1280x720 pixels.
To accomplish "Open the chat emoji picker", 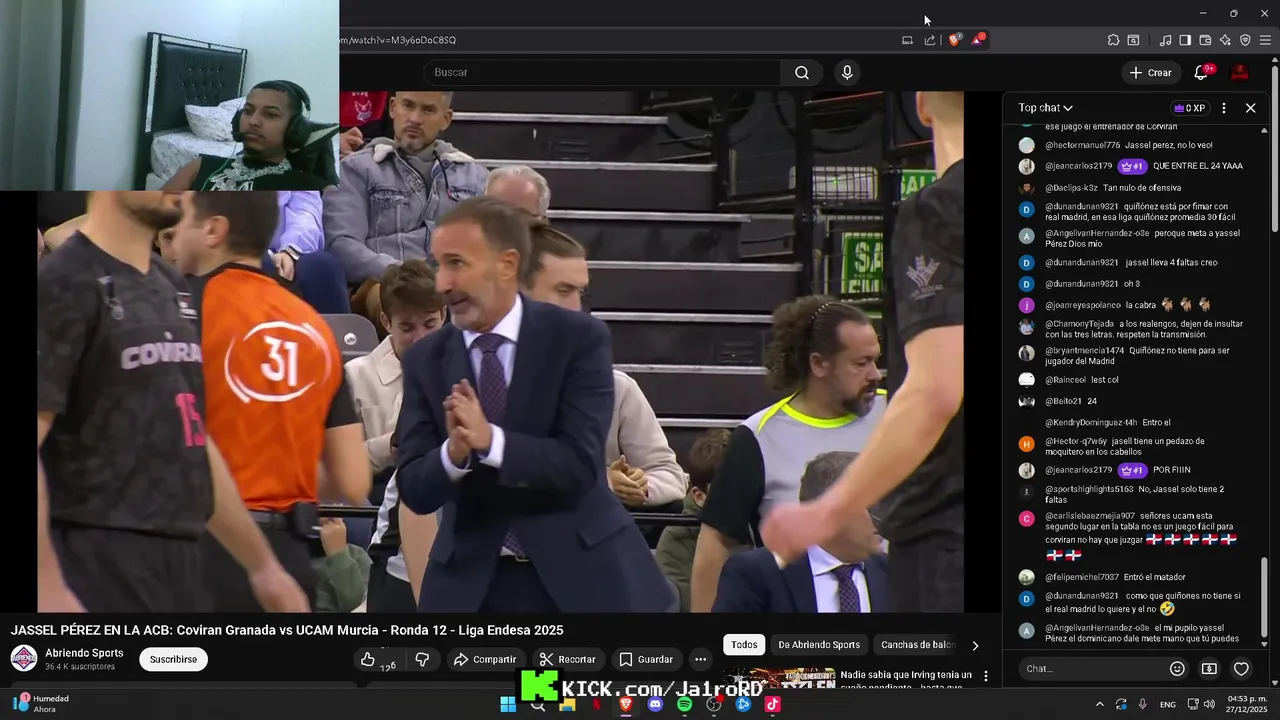I will pos(1177,668).
